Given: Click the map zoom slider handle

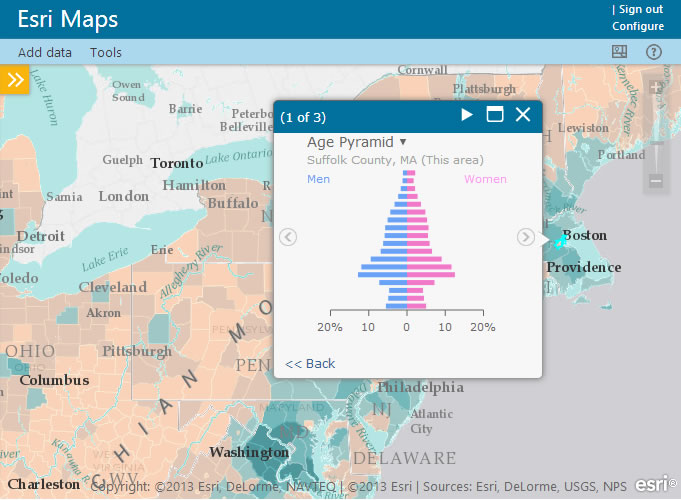Looking at the screenshot, I should click(x=656, y=144).
